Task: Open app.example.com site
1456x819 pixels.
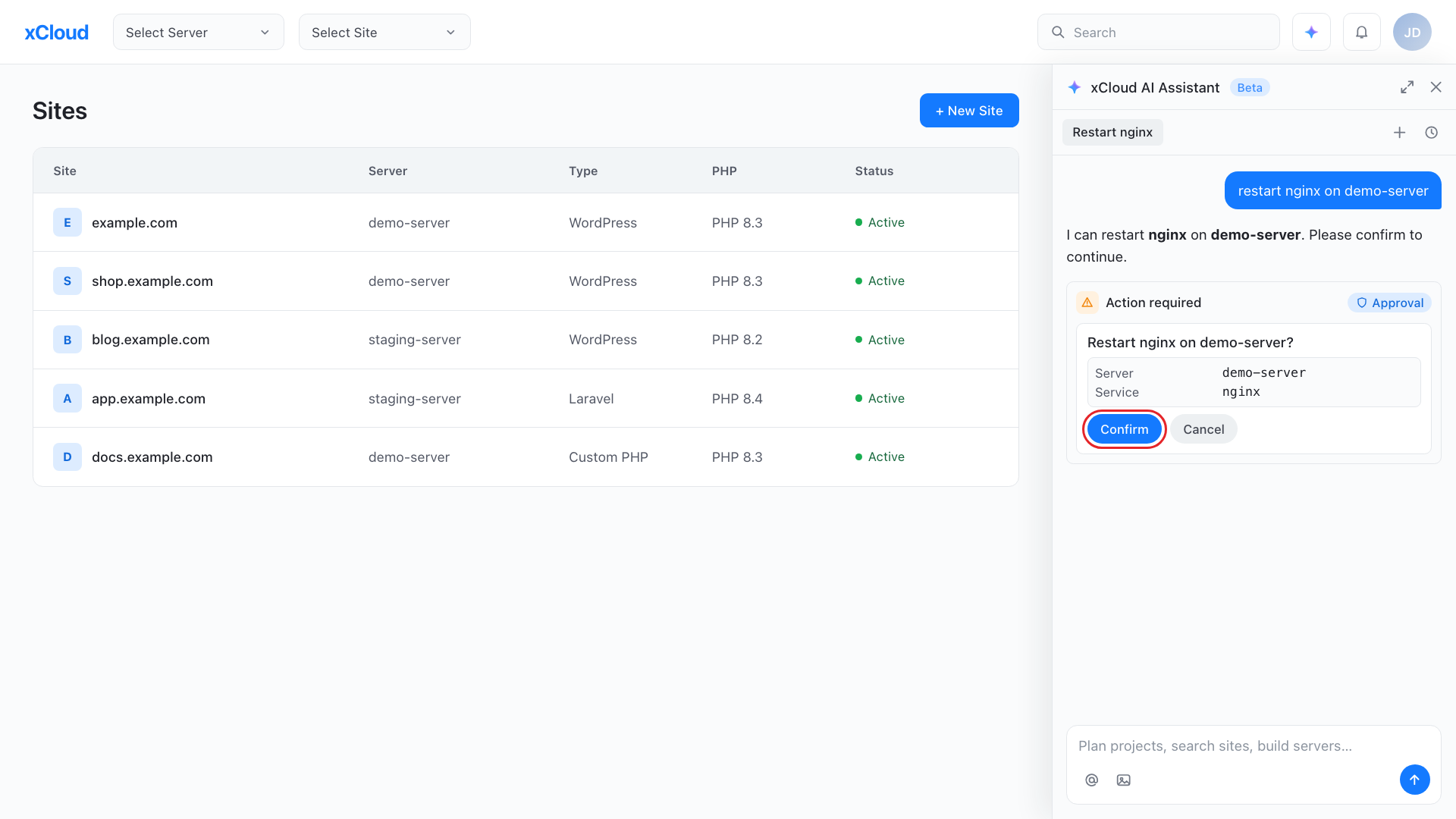Action: point(149,398)
